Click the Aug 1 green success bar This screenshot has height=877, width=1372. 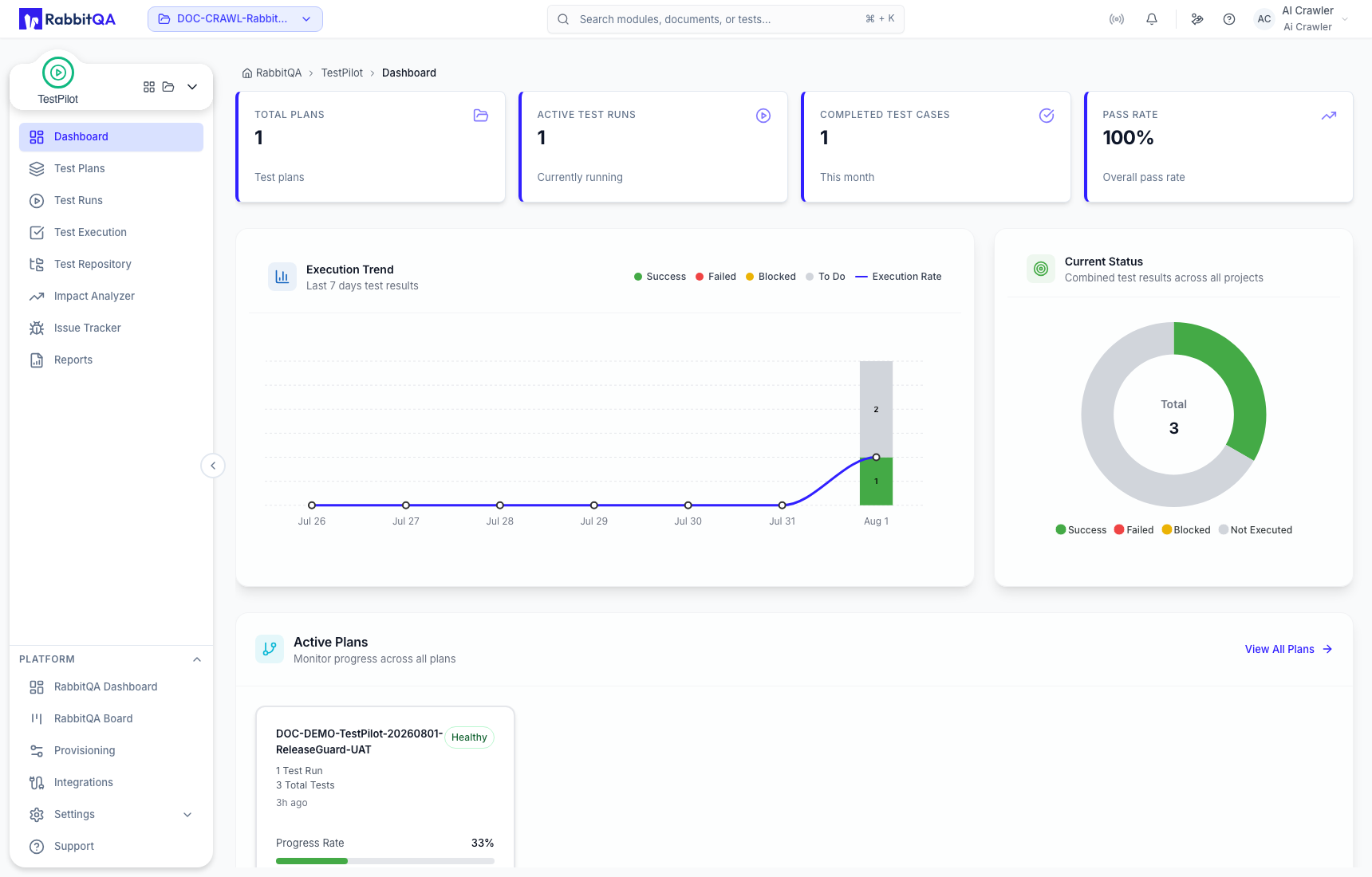click(x=876, y=482)
